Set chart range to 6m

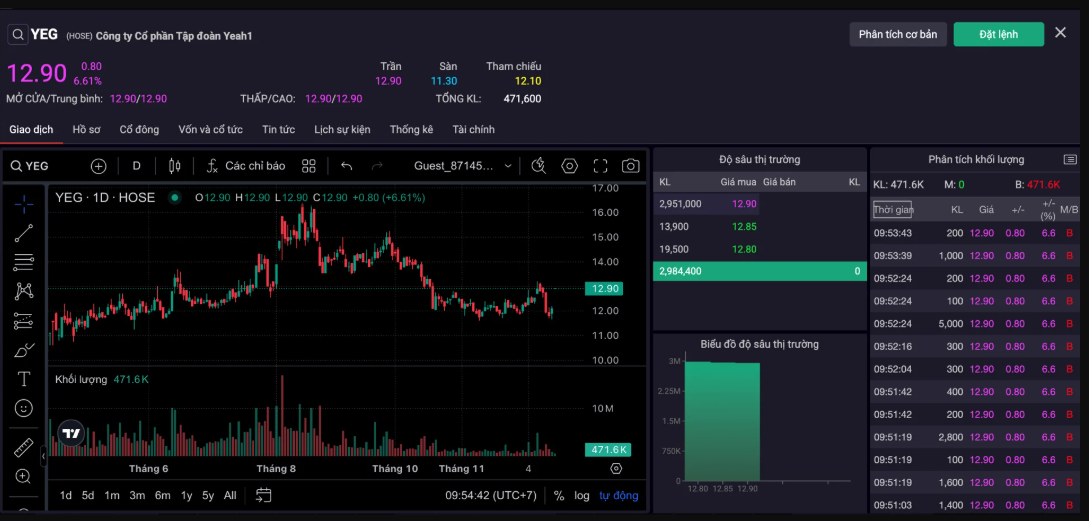(163, 495)
